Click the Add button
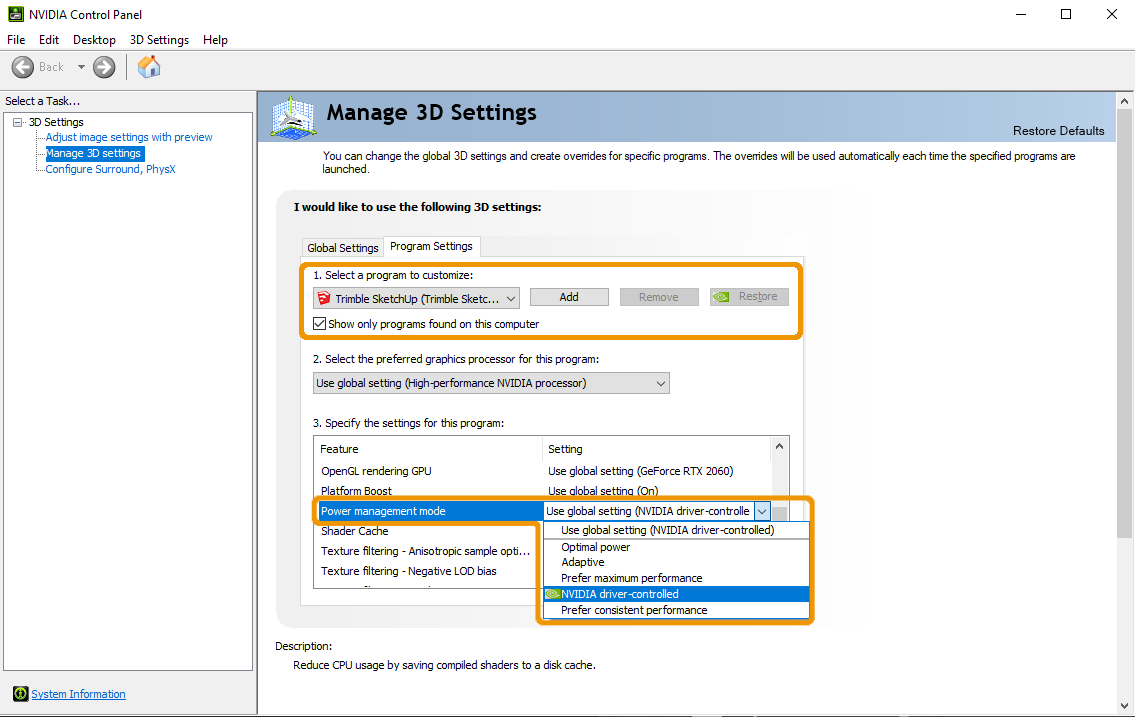This screenshot has width=1135, height=717. [x=569, y=297]
